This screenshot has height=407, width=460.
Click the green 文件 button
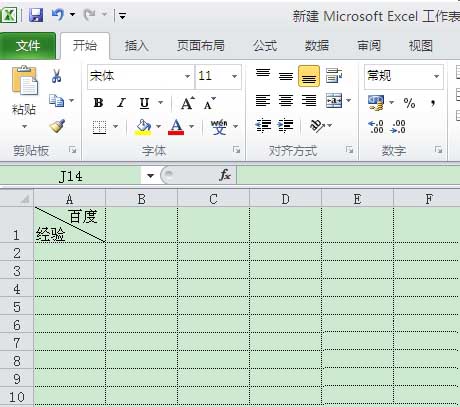(x=28, y=46)
